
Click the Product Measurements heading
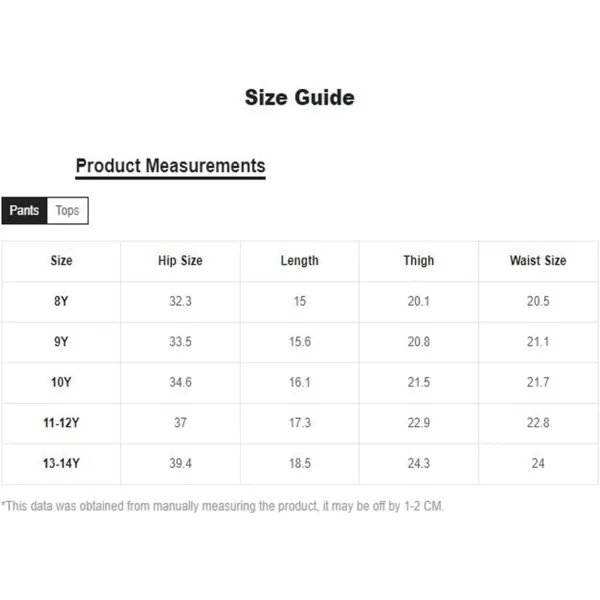pos(170,166)
